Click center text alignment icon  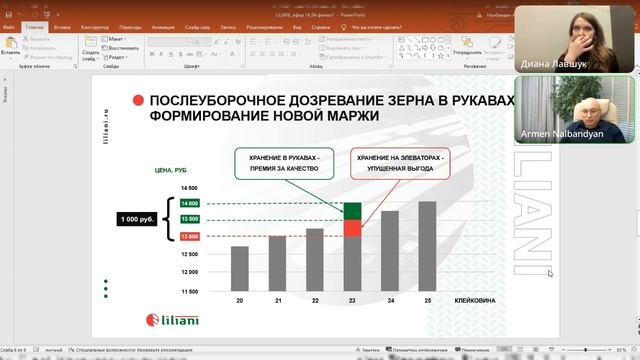click(x=262, y=54)
